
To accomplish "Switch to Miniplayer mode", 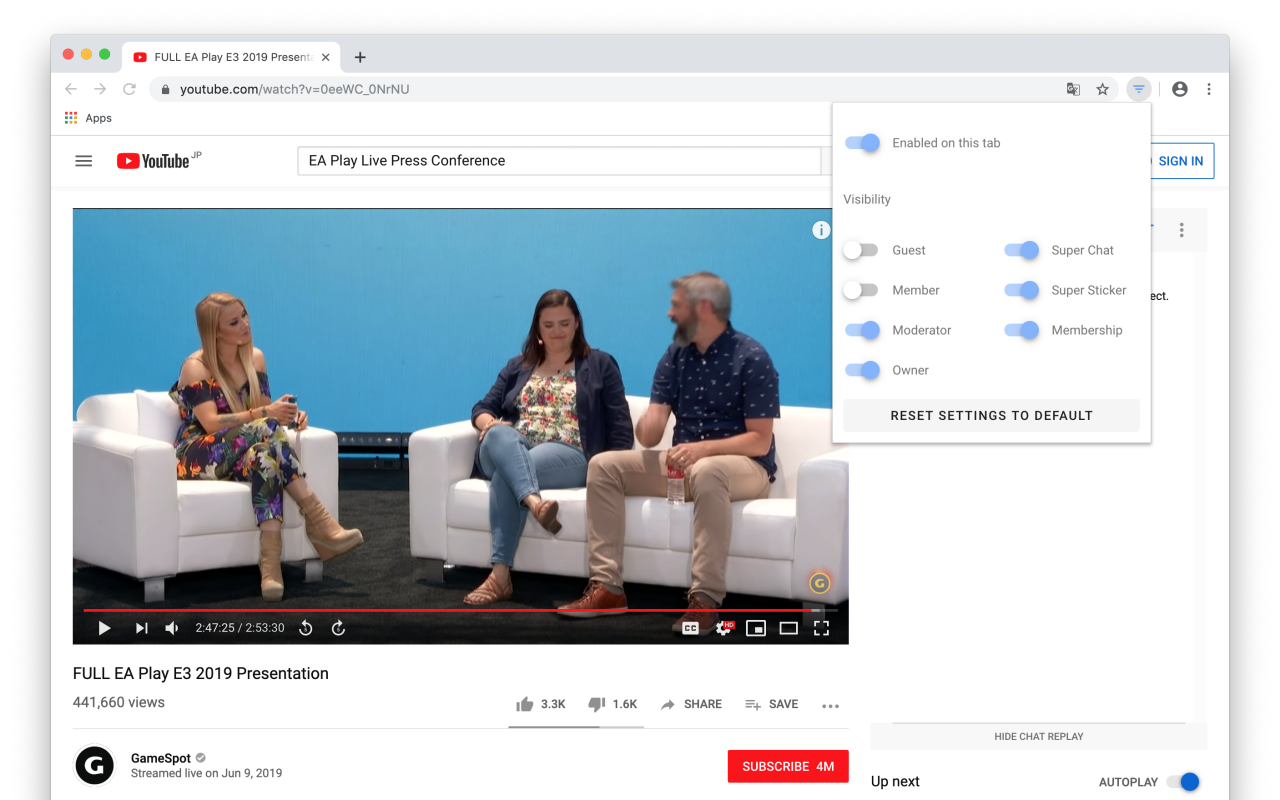I will click(x=755, y=627).
